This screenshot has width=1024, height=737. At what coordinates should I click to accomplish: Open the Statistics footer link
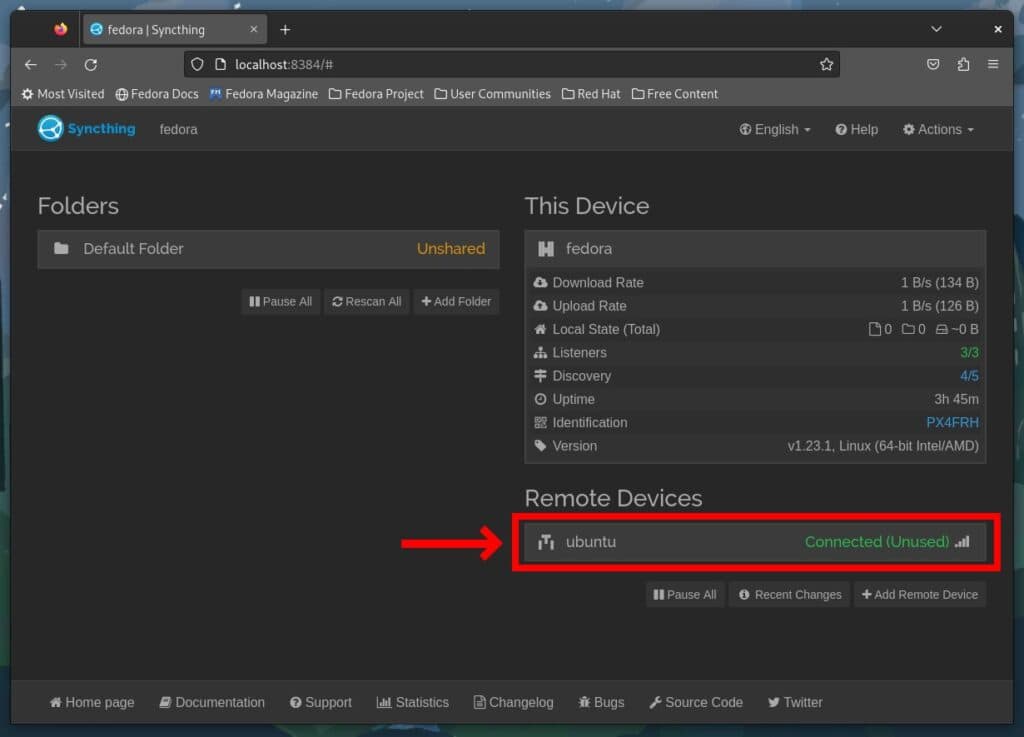(x=413, y=702)
